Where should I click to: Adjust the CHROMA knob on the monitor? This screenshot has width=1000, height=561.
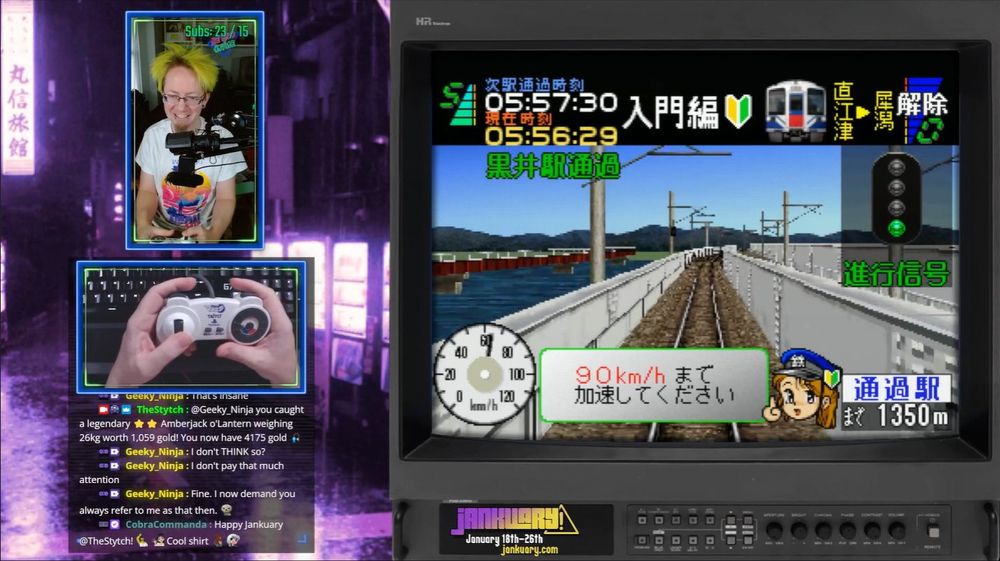823,530
